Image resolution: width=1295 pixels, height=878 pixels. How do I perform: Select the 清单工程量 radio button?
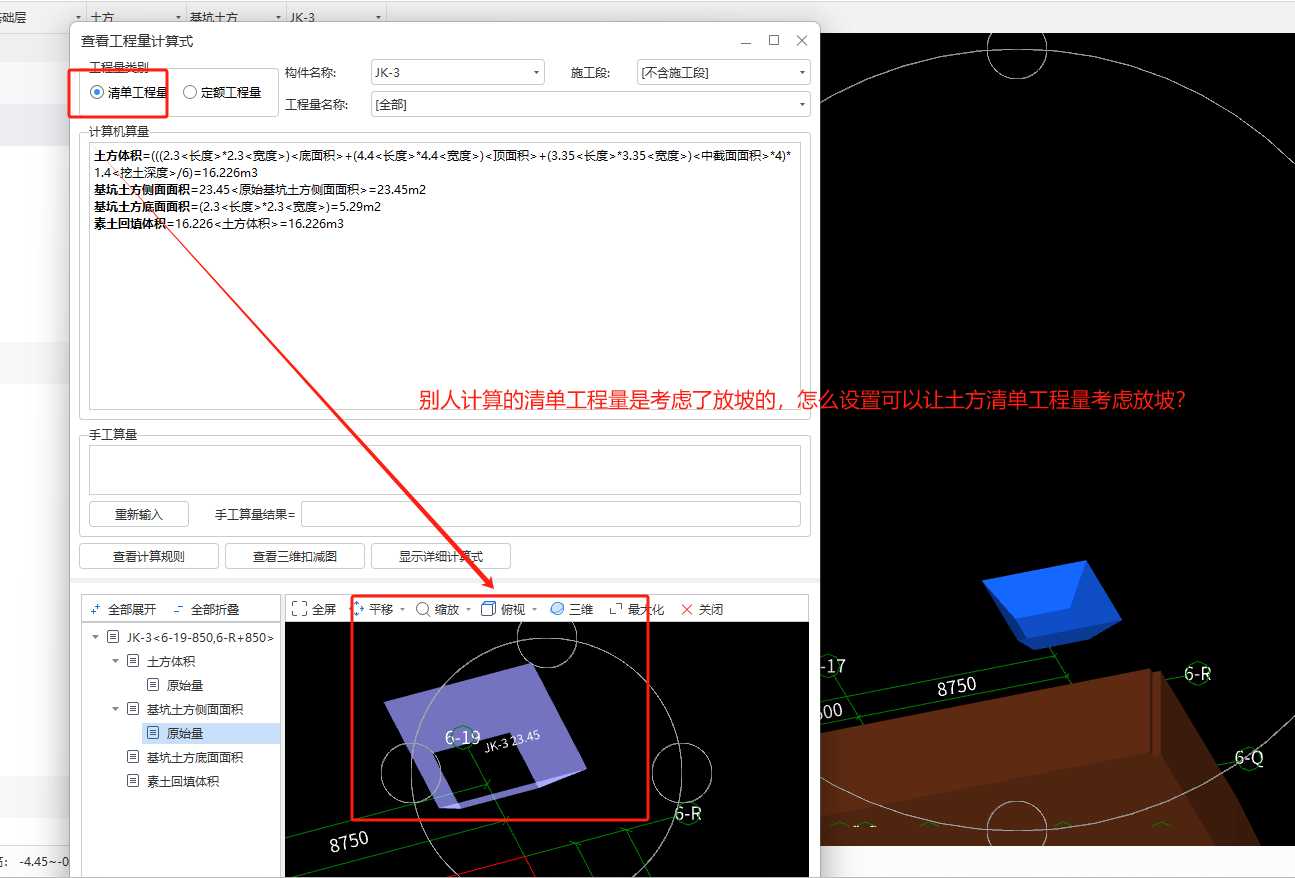[97, 92]
